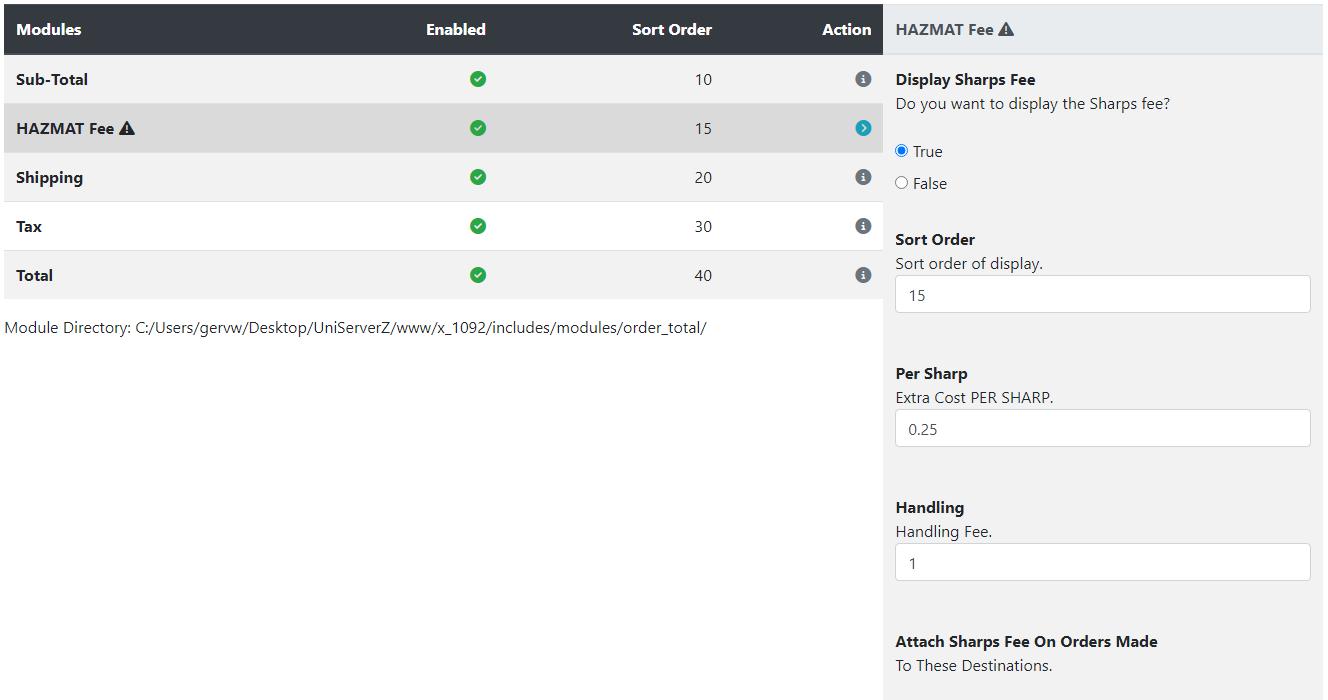Click the HAZMAT Fee panel heading
This screenshot has height=700, width=1328.
[944, 29]
